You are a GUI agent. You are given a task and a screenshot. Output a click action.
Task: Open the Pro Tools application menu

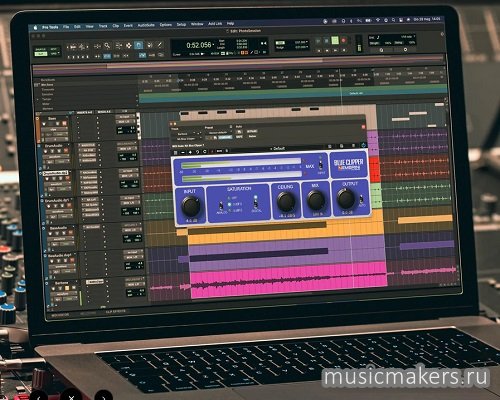[x=50, y=27]
